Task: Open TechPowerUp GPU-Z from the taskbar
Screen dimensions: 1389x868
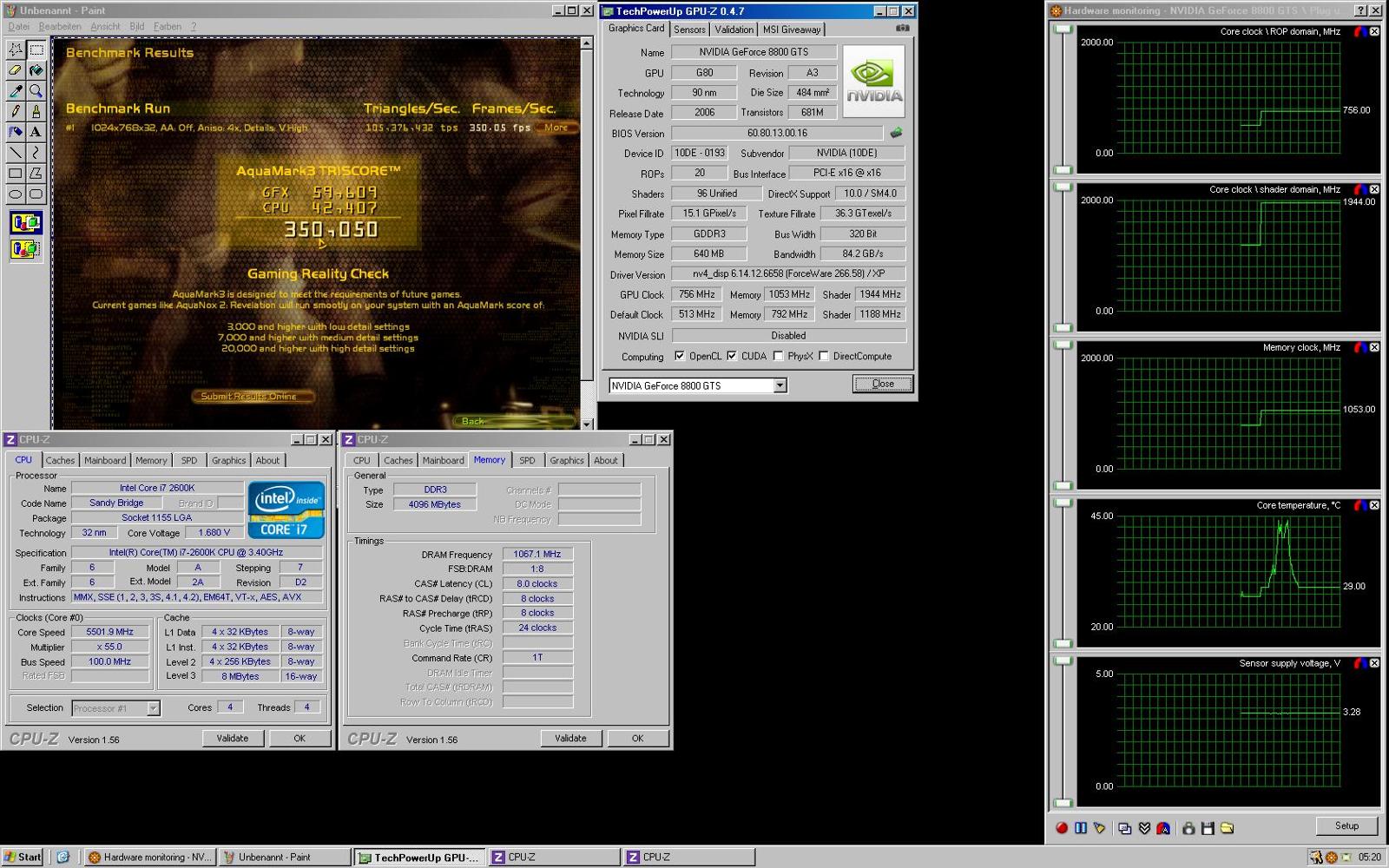Action: 418,857
